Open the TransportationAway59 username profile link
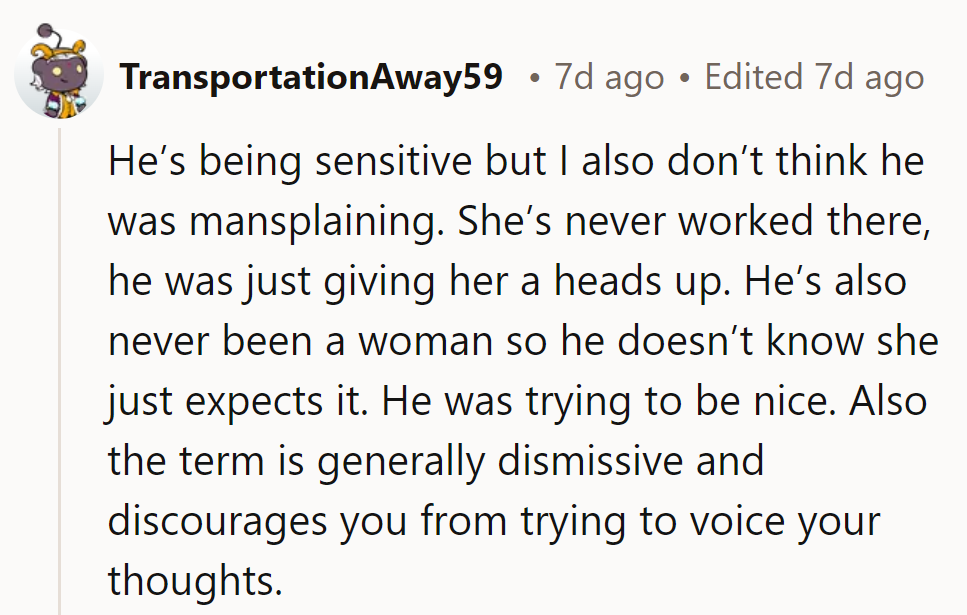 (311, 77)
